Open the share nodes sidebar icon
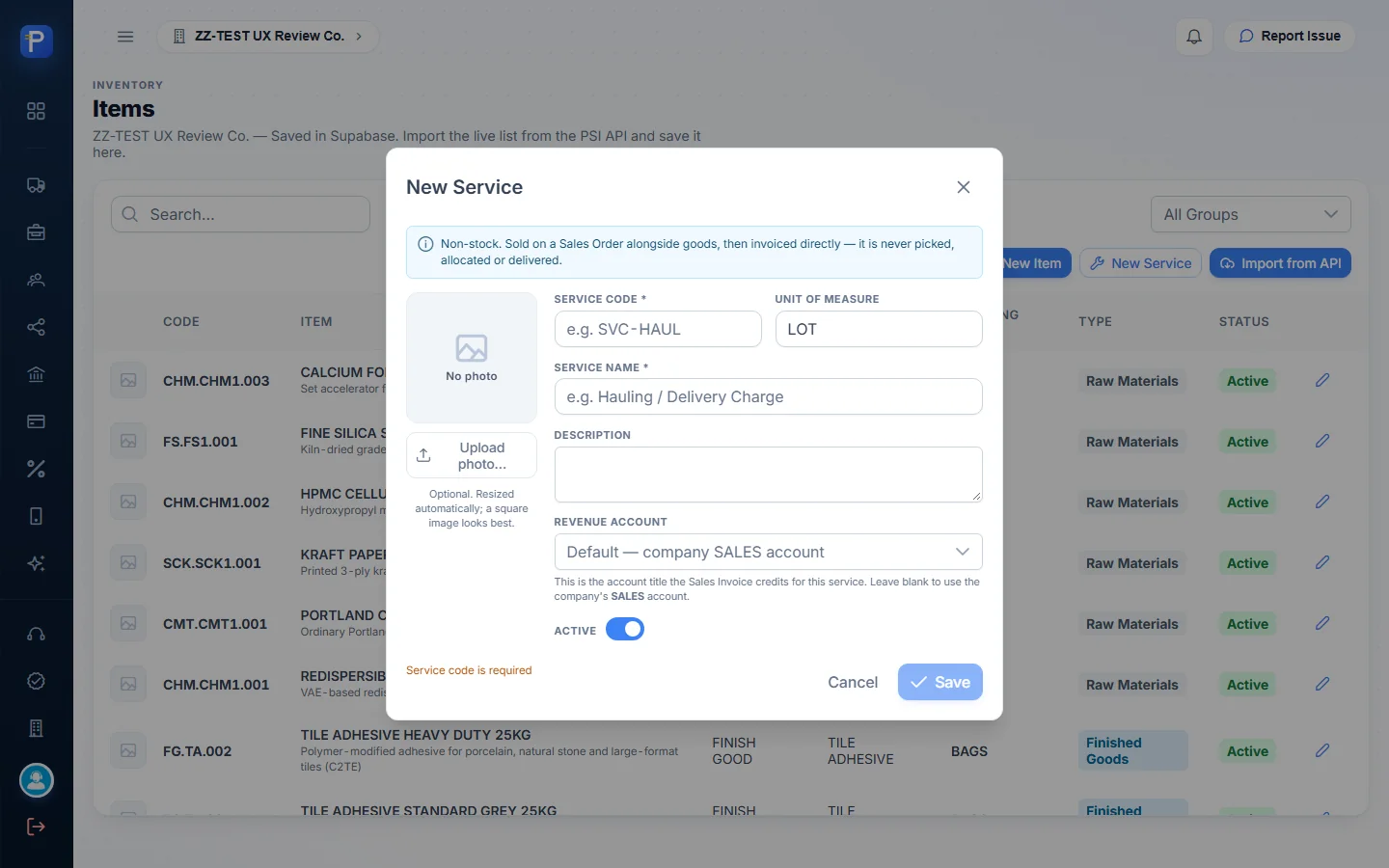This screenshot has height=868, width=1389. [36, 327]
